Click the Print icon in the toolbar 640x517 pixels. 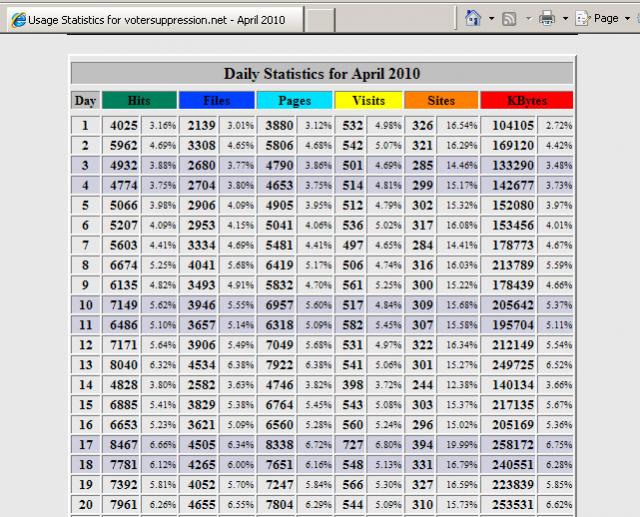point(547,18)
